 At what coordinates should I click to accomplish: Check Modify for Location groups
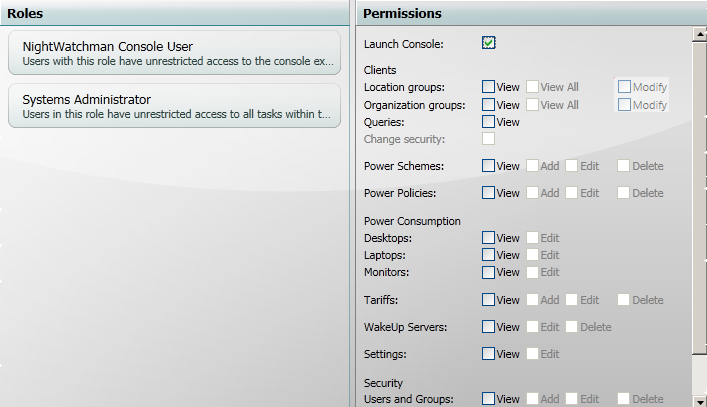(x=624, y=87)
